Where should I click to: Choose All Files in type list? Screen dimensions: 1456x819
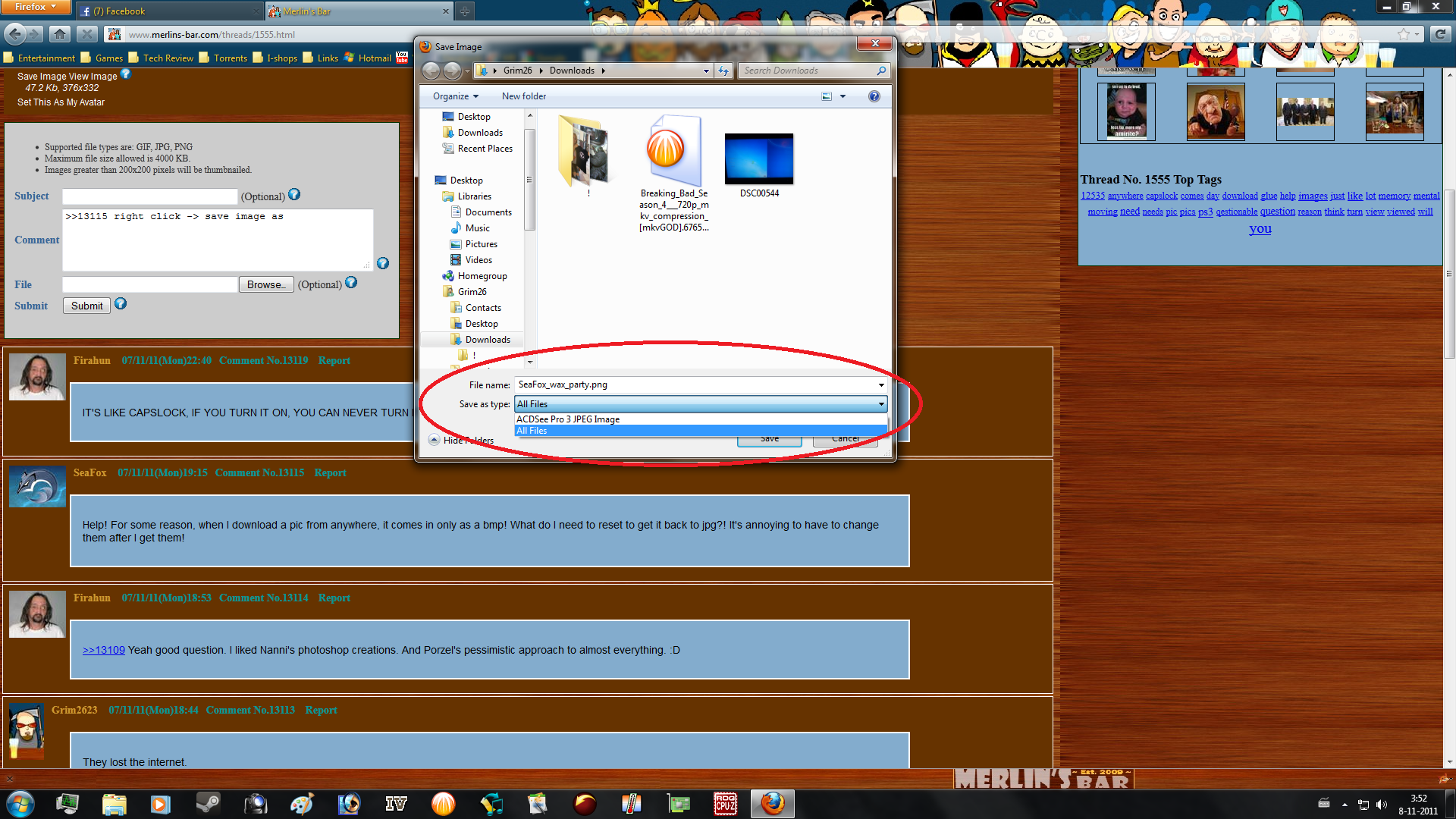(x=701, y=431)
